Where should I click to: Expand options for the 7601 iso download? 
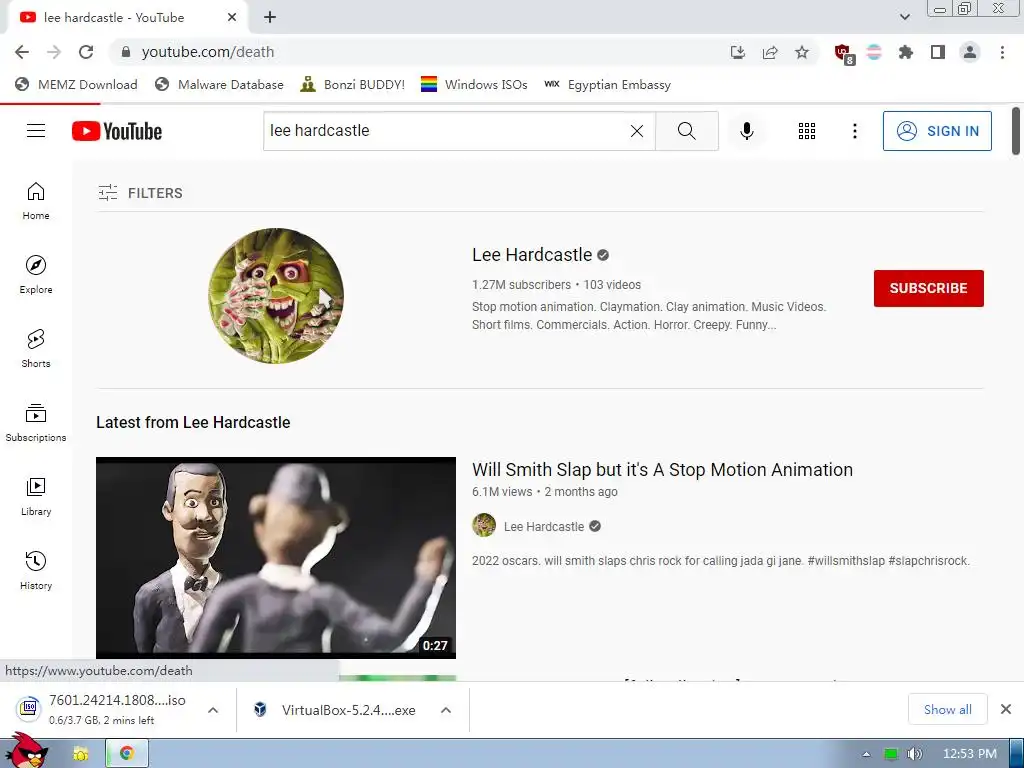pos(213,710)
